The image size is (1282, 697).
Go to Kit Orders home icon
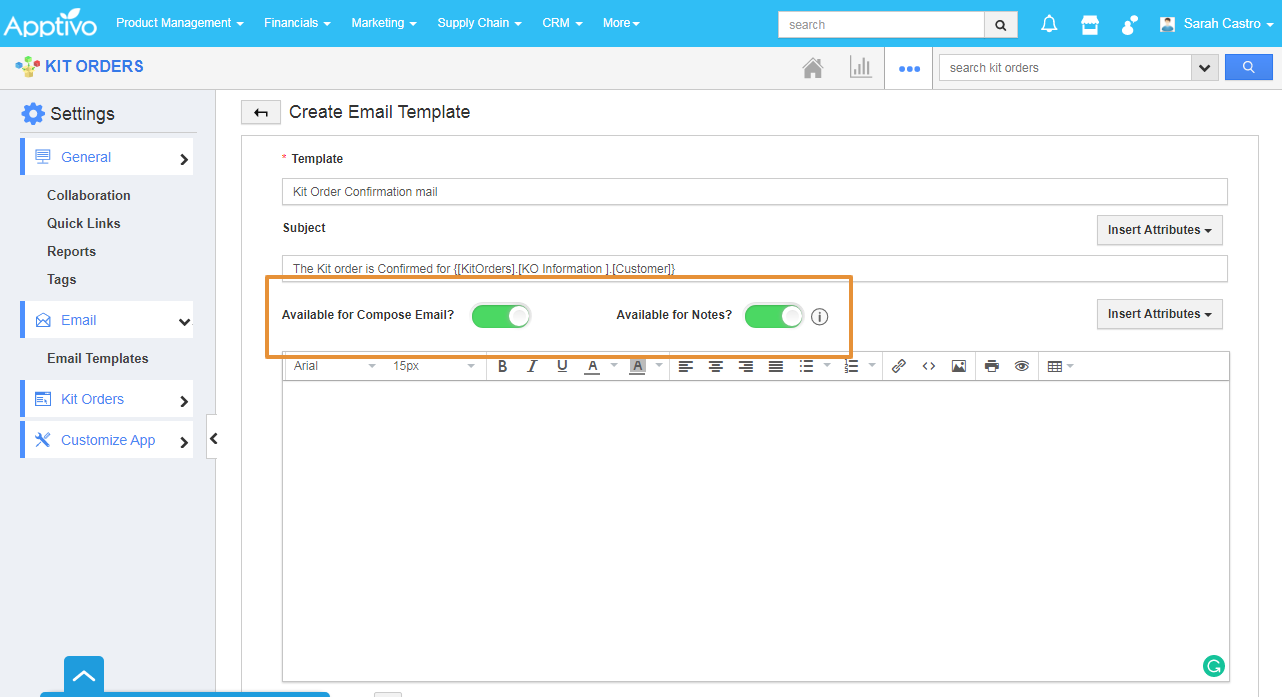coord(813,68)
